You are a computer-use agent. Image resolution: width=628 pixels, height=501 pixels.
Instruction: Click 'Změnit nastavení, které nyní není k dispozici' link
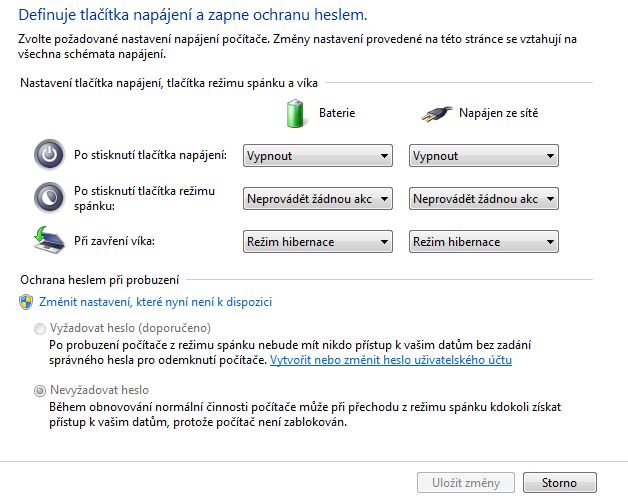pyautogui.click(x=154, y=301)
